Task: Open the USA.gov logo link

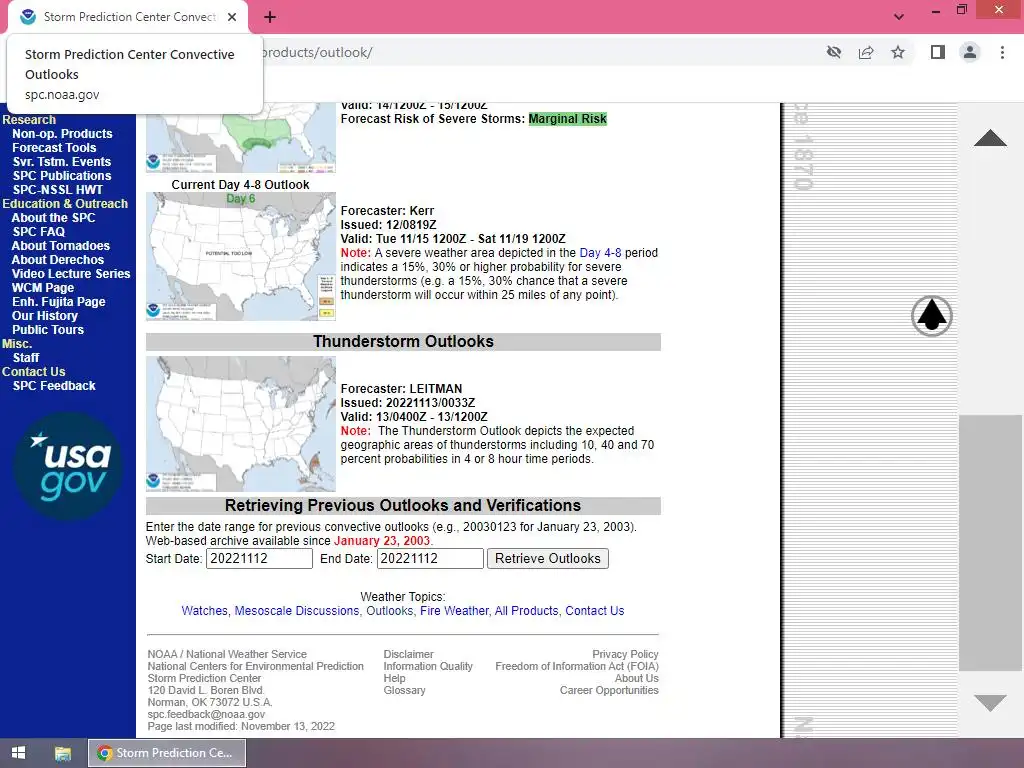Action: 68,466
